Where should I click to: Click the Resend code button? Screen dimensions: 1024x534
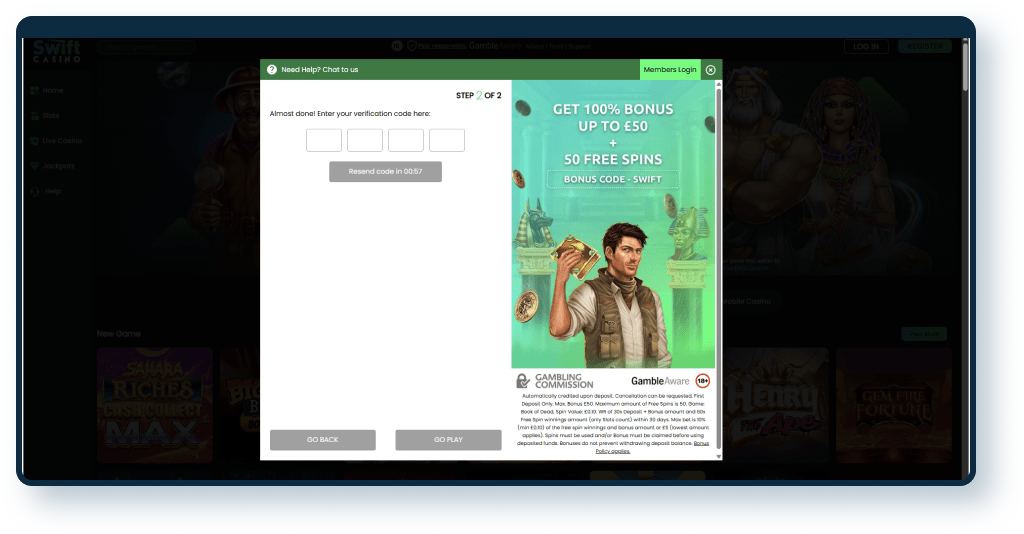(x=385, y=172)
